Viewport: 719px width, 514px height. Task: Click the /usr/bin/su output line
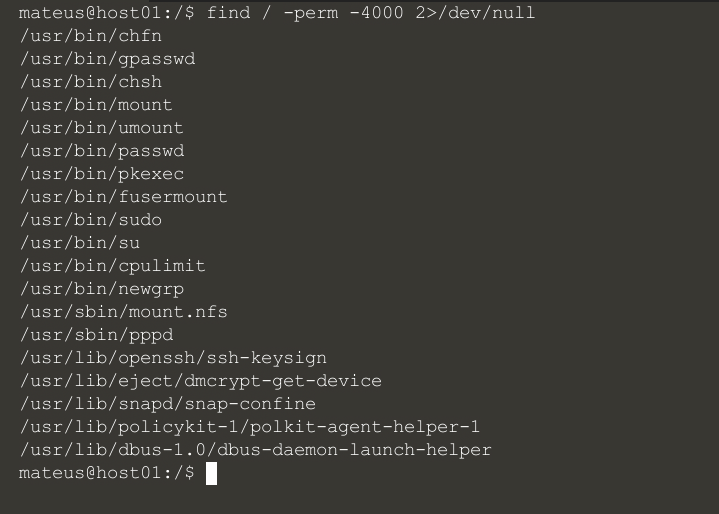[79, 243]
